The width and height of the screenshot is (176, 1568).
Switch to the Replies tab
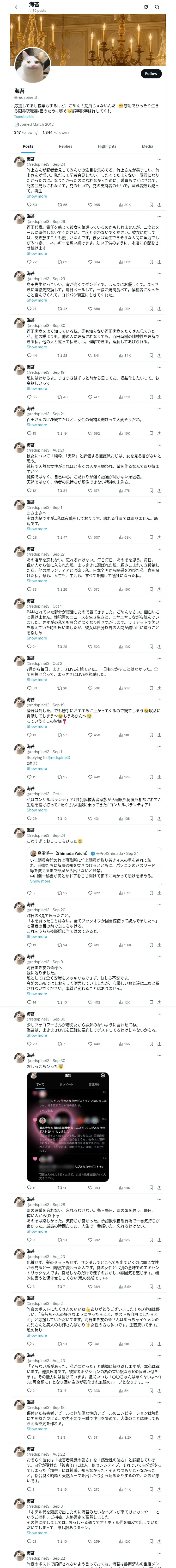click(x=65, y=146)
